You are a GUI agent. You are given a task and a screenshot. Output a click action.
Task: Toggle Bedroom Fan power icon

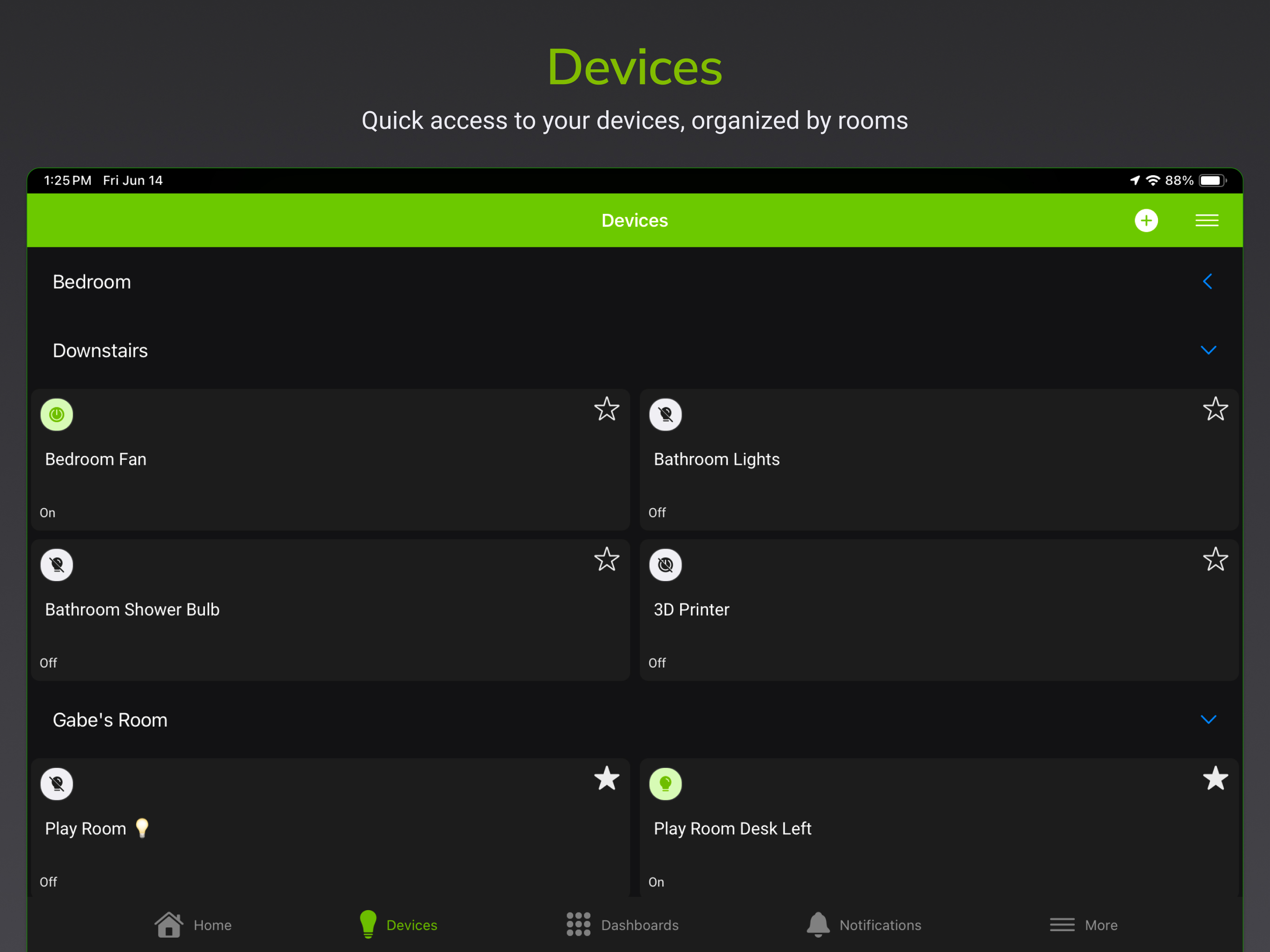(57, 415)
